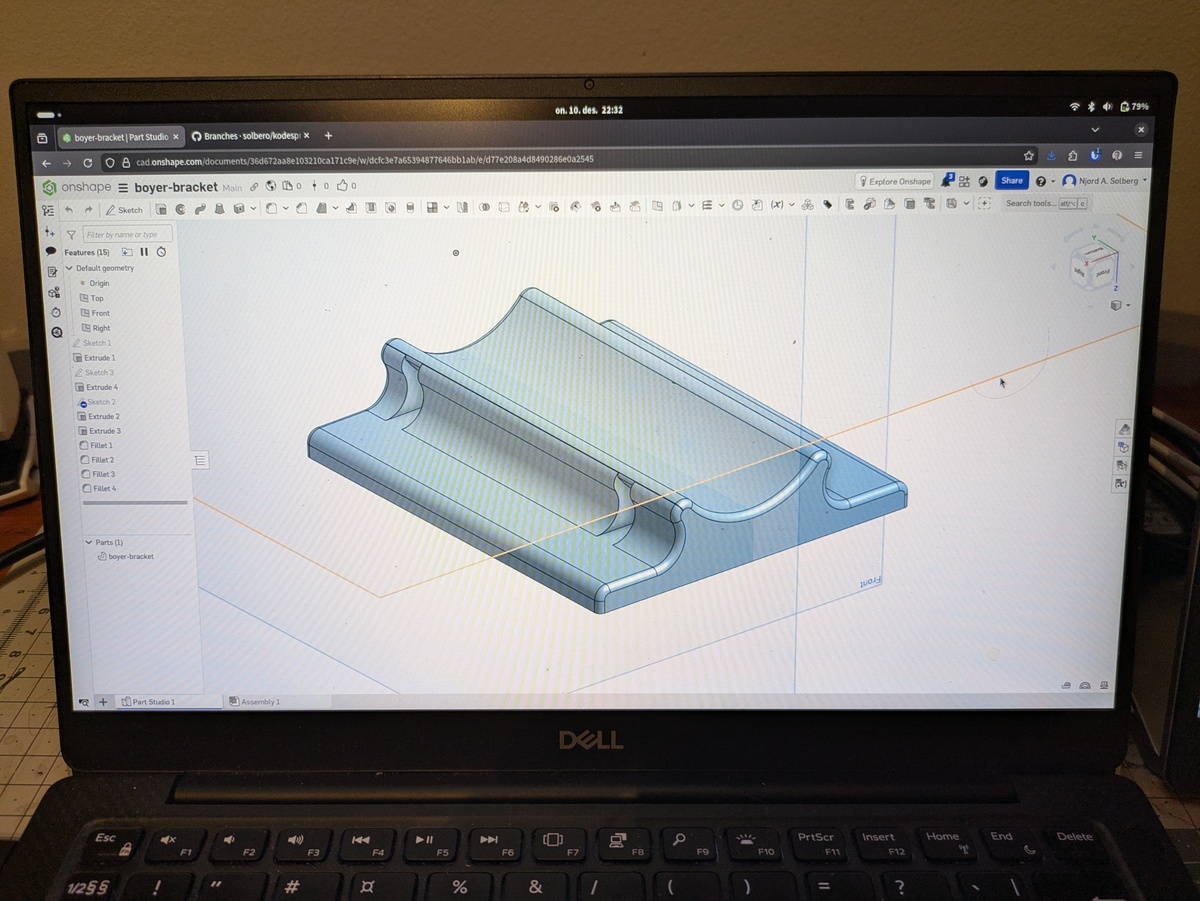Collapse the Default geometry group
The width and height of the screenshot is (1200, 901).
point(69,268)
